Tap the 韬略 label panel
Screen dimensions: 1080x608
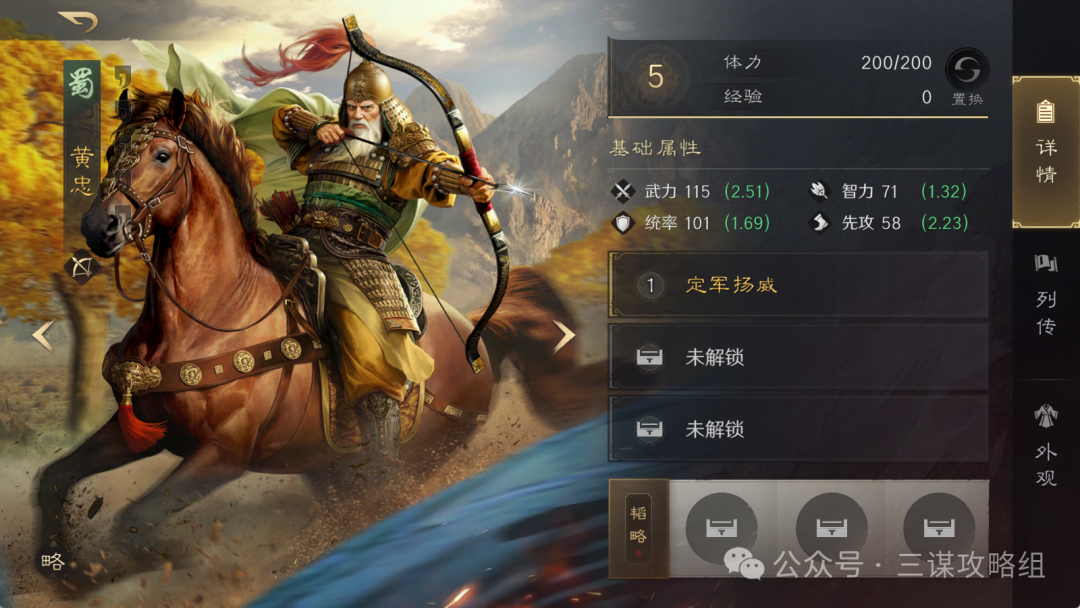638,528
